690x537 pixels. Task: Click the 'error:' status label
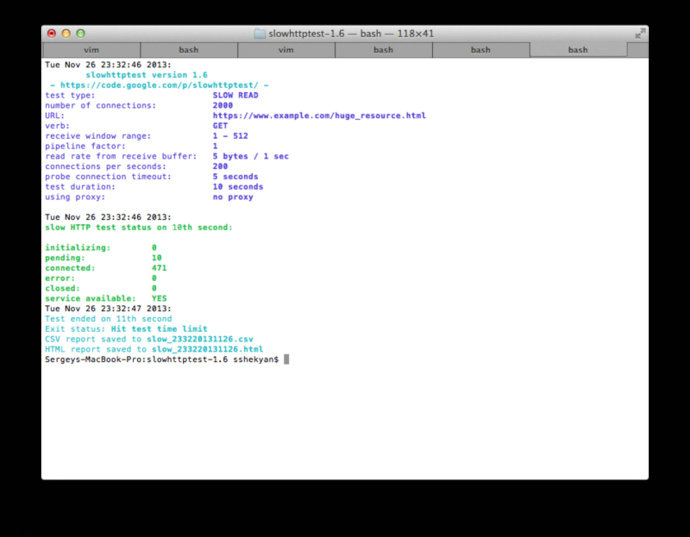click(60, 278)
